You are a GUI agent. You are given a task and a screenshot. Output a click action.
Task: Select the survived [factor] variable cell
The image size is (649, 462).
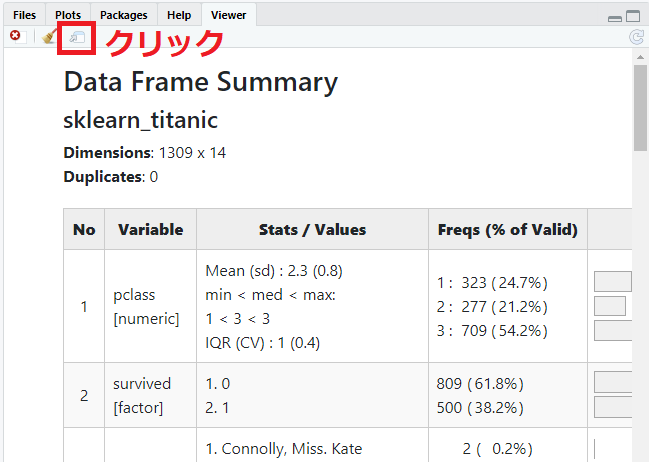[142, 395]
